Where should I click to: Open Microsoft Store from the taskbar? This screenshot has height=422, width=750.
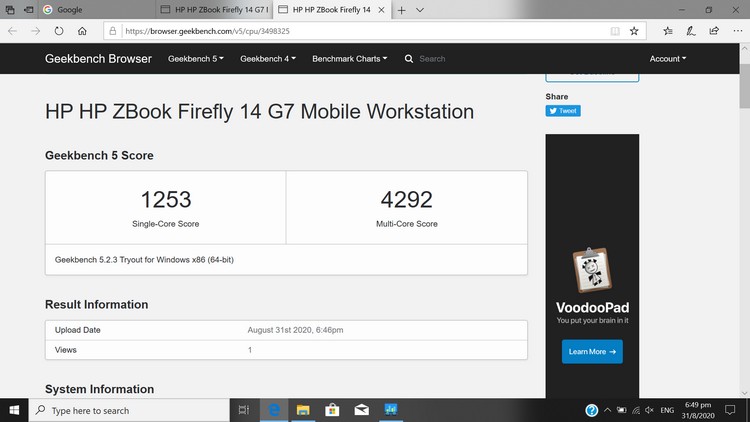click(x=332, y=410)
